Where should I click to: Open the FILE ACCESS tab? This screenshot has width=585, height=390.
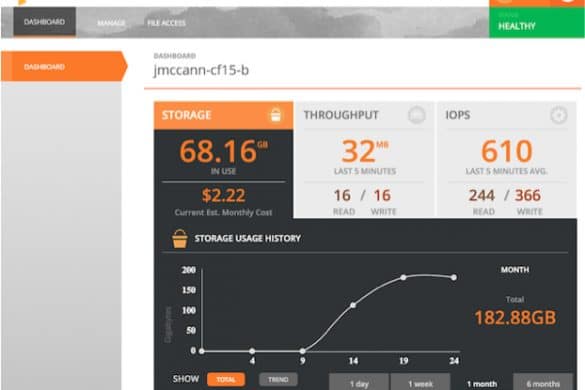click(166, 23)
